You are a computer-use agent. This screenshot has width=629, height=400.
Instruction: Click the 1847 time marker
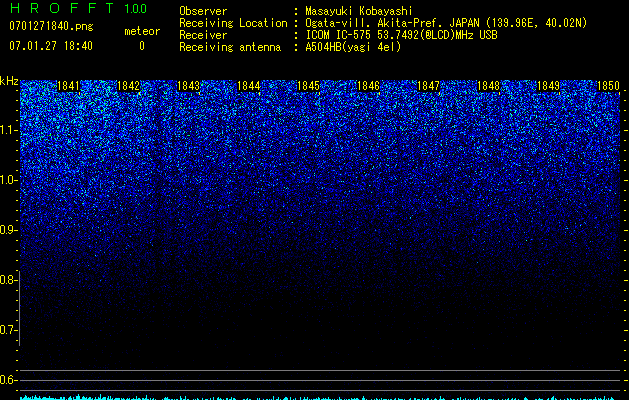(x=428, y=86)
